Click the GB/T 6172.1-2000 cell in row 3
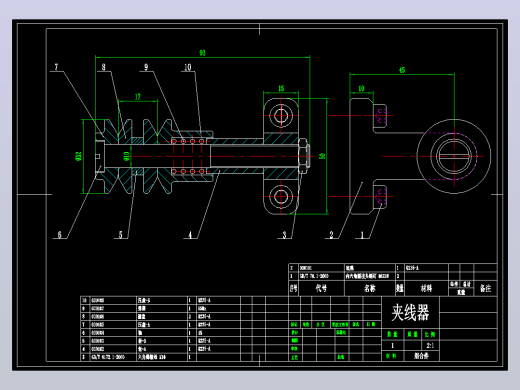Viewport: 520px width, 390px height. point(108,357)
